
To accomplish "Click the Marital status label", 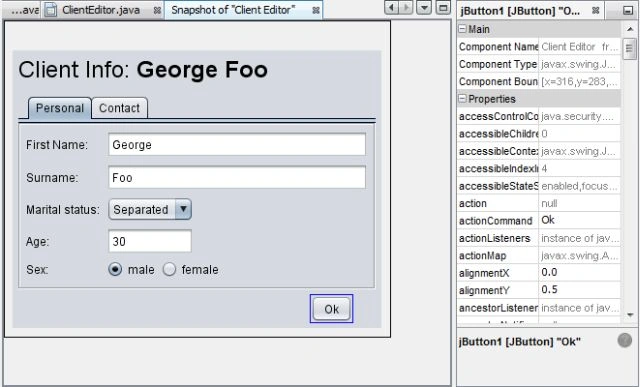I will tap(63, 210).
